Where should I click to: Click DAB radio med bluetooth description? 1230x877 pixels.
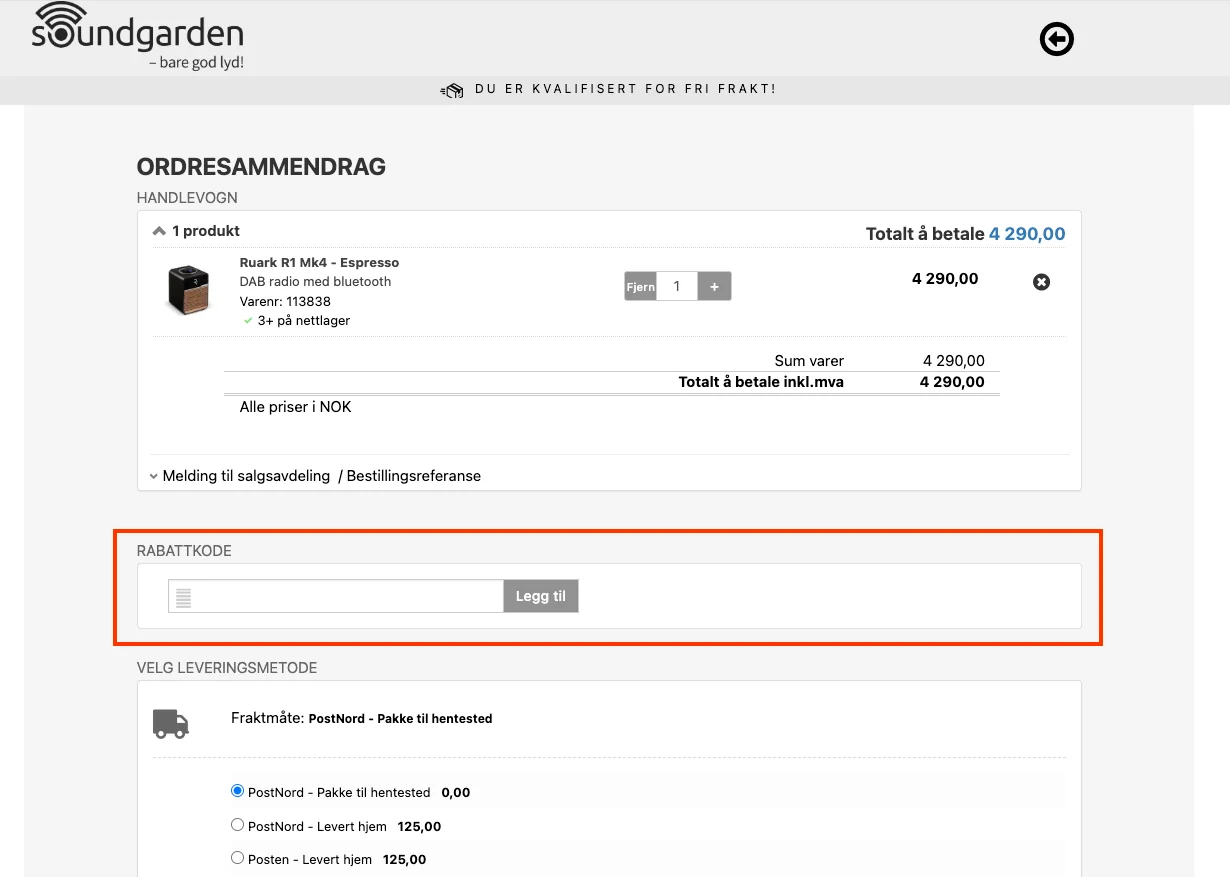pos(315,282)
